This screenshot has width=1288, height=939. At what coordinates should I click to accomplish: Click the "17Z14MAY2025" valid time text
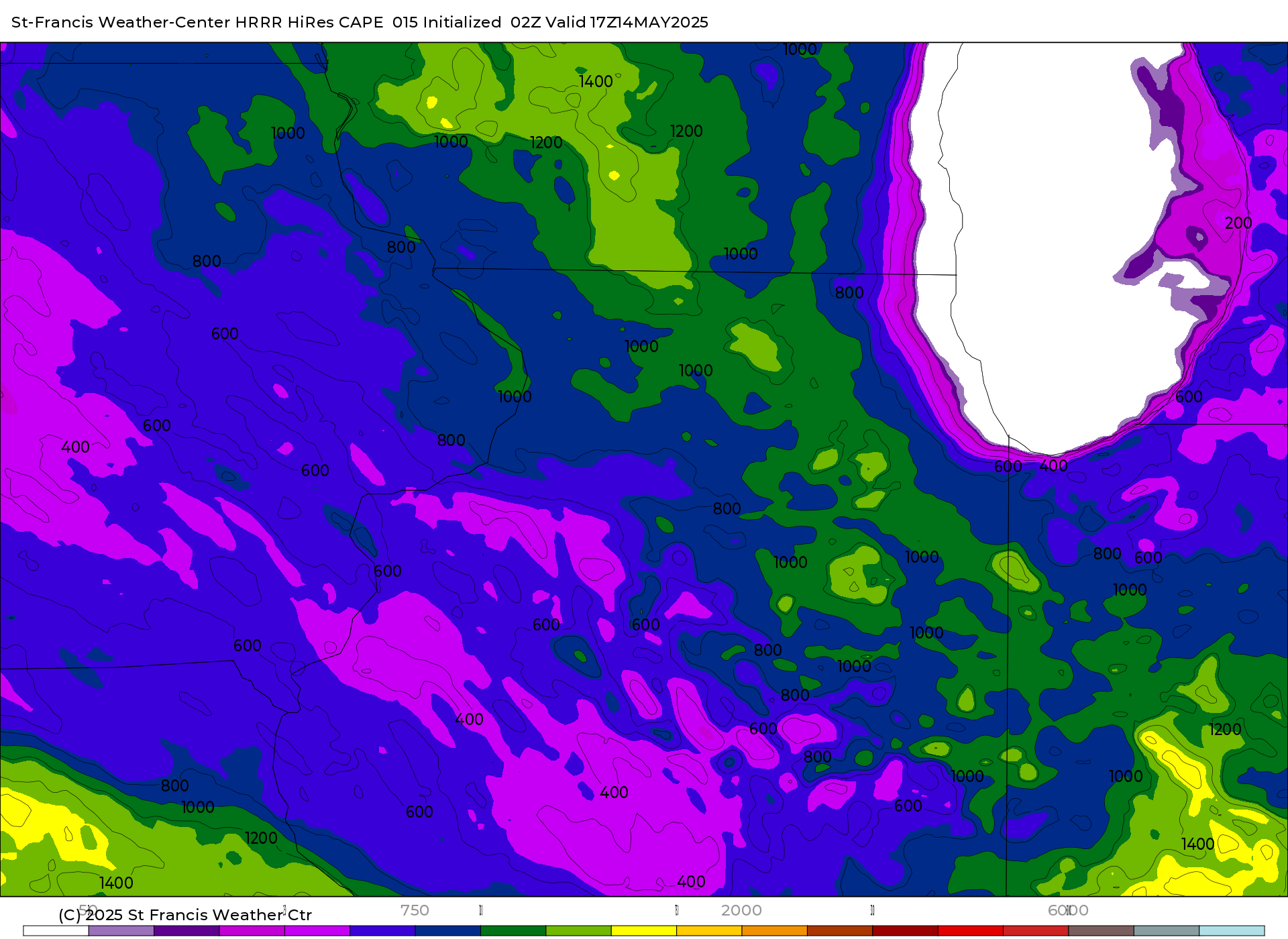tap(649, 22)
